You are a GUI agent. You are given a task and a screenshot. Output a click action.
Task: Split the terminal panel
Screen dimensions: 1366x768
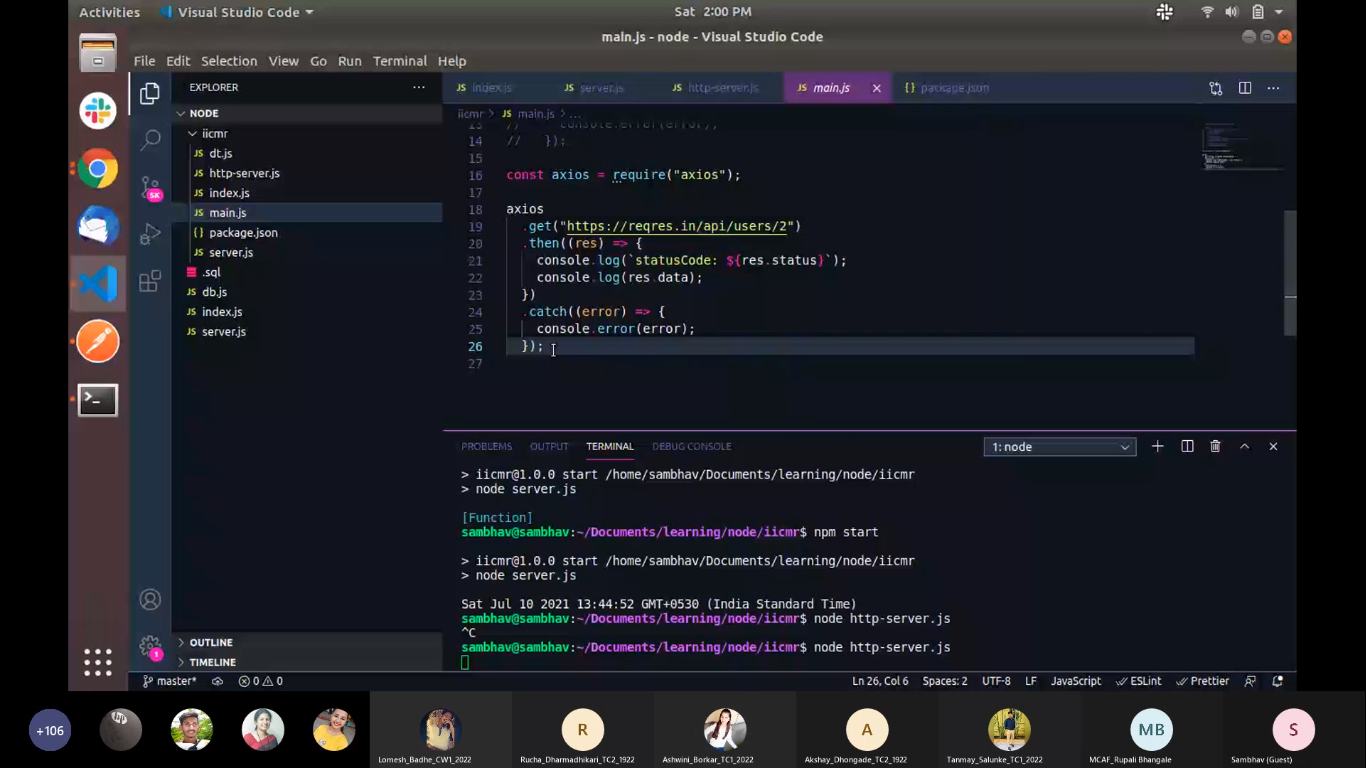(x=1187, y=447)
